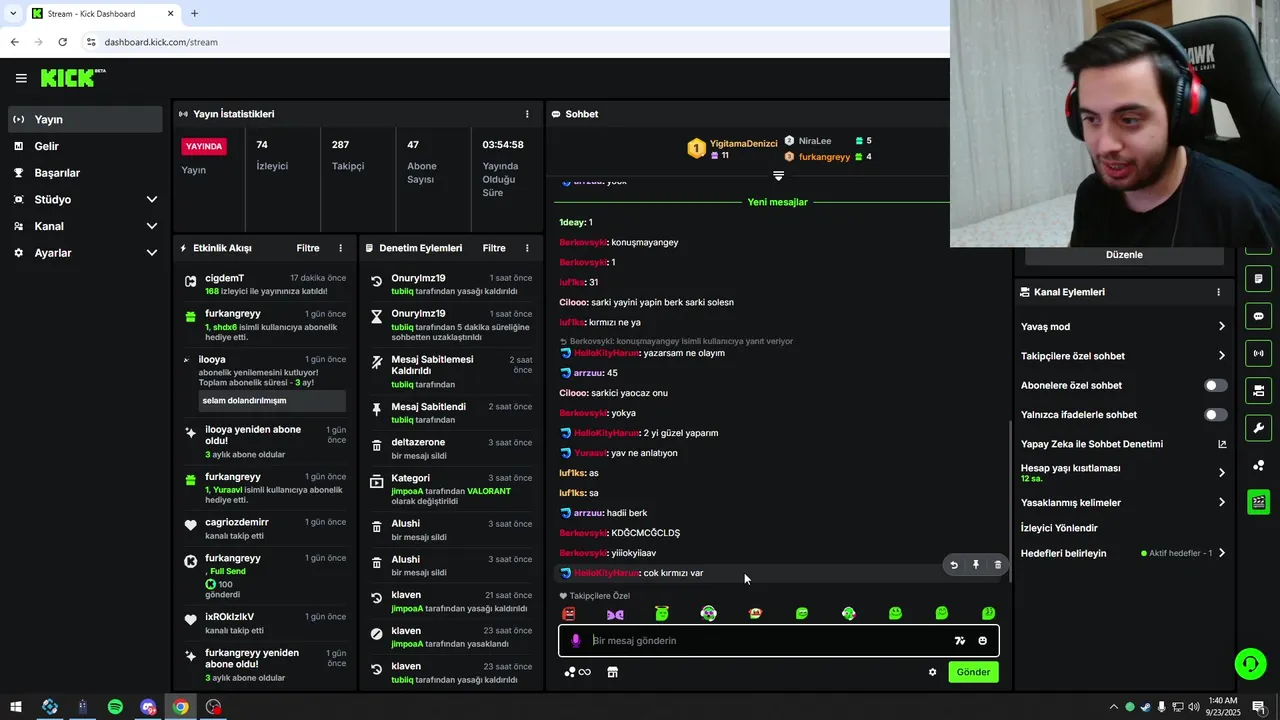
Task: Select the headphones clown emote
Action: tap(708, 613)
